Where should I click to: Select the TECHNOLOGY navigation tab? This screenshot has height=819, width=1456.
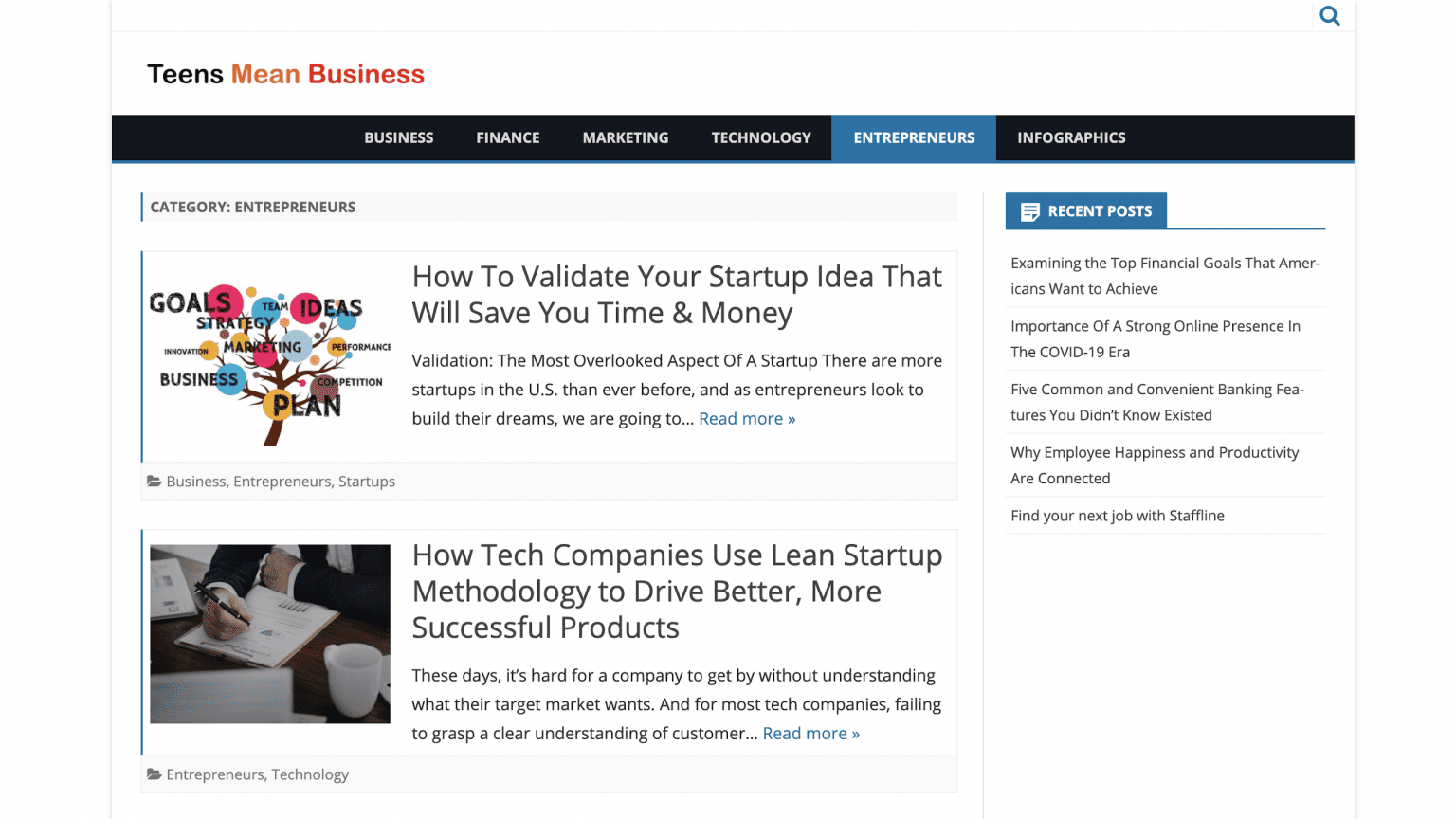pos(760,137)
